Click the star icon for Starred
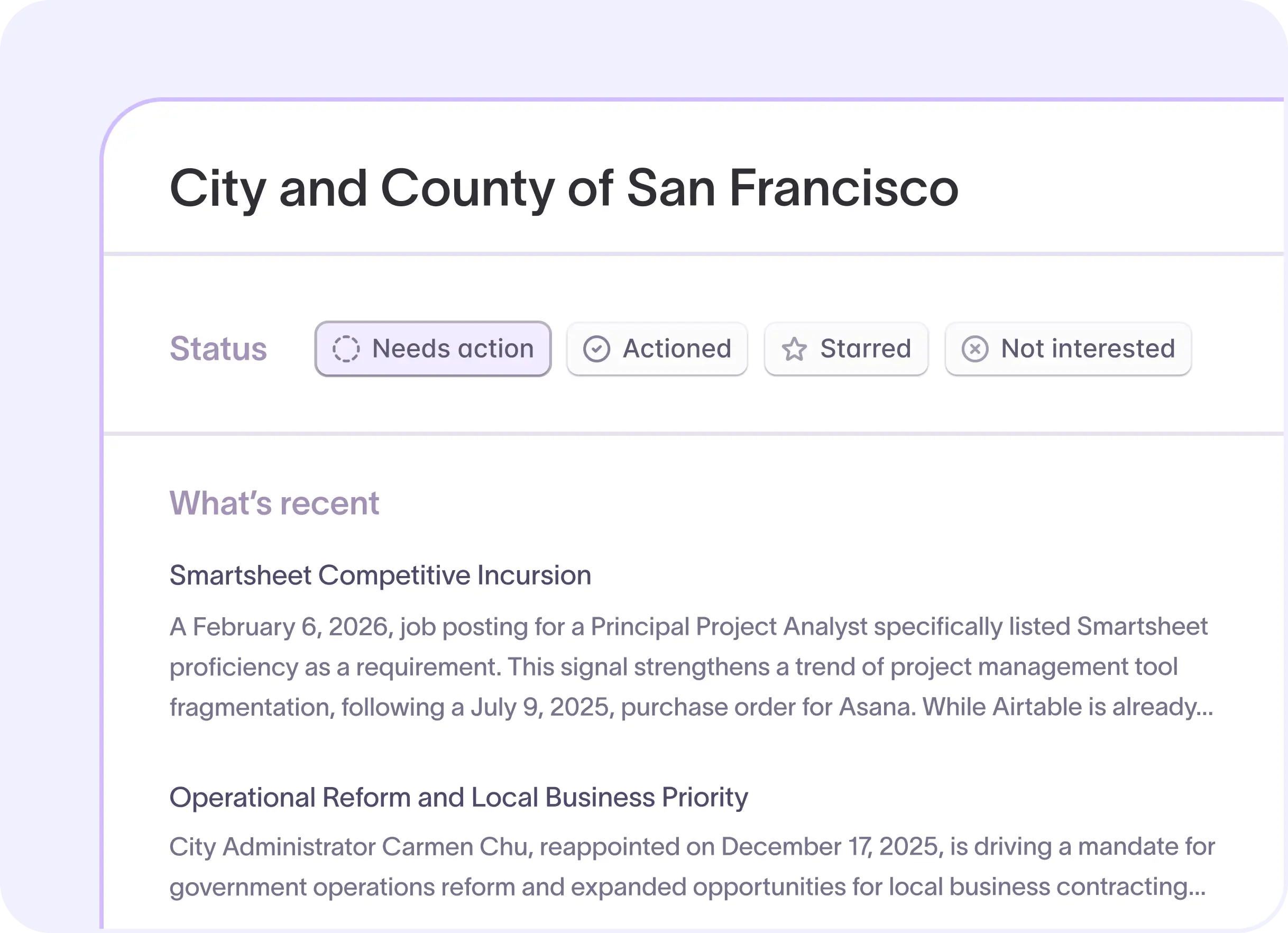The height and width of the screenshot is (933, 1288). coord(794,349)
